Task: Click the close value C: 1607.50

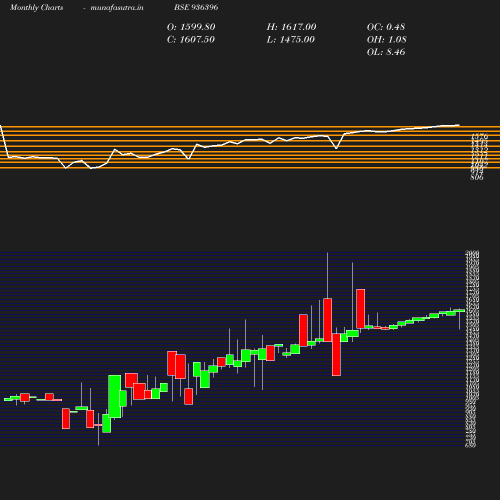Action: 191,40
